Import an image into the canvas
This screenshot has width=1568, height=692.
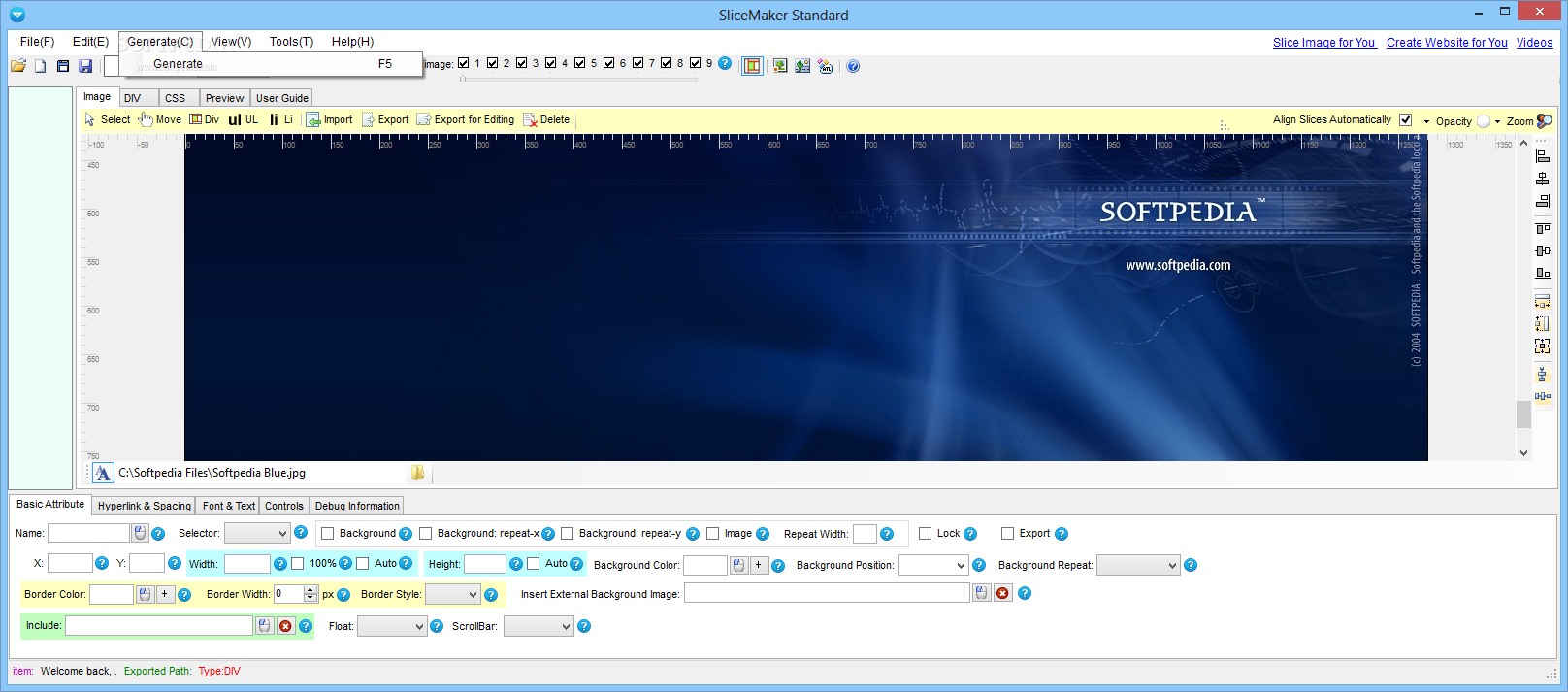pos(330,119)
